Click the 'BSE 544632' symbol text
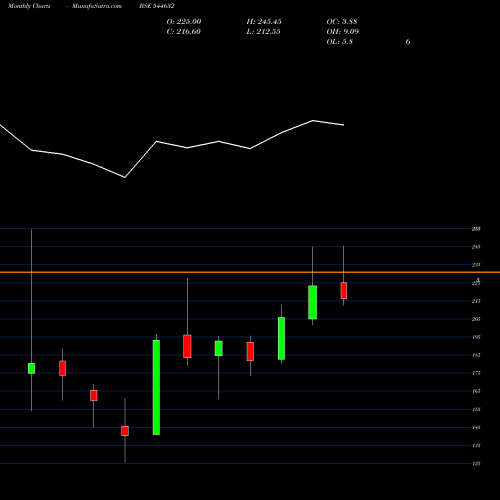The height and width of the screenshot is (500, 500). coord(157,6)
